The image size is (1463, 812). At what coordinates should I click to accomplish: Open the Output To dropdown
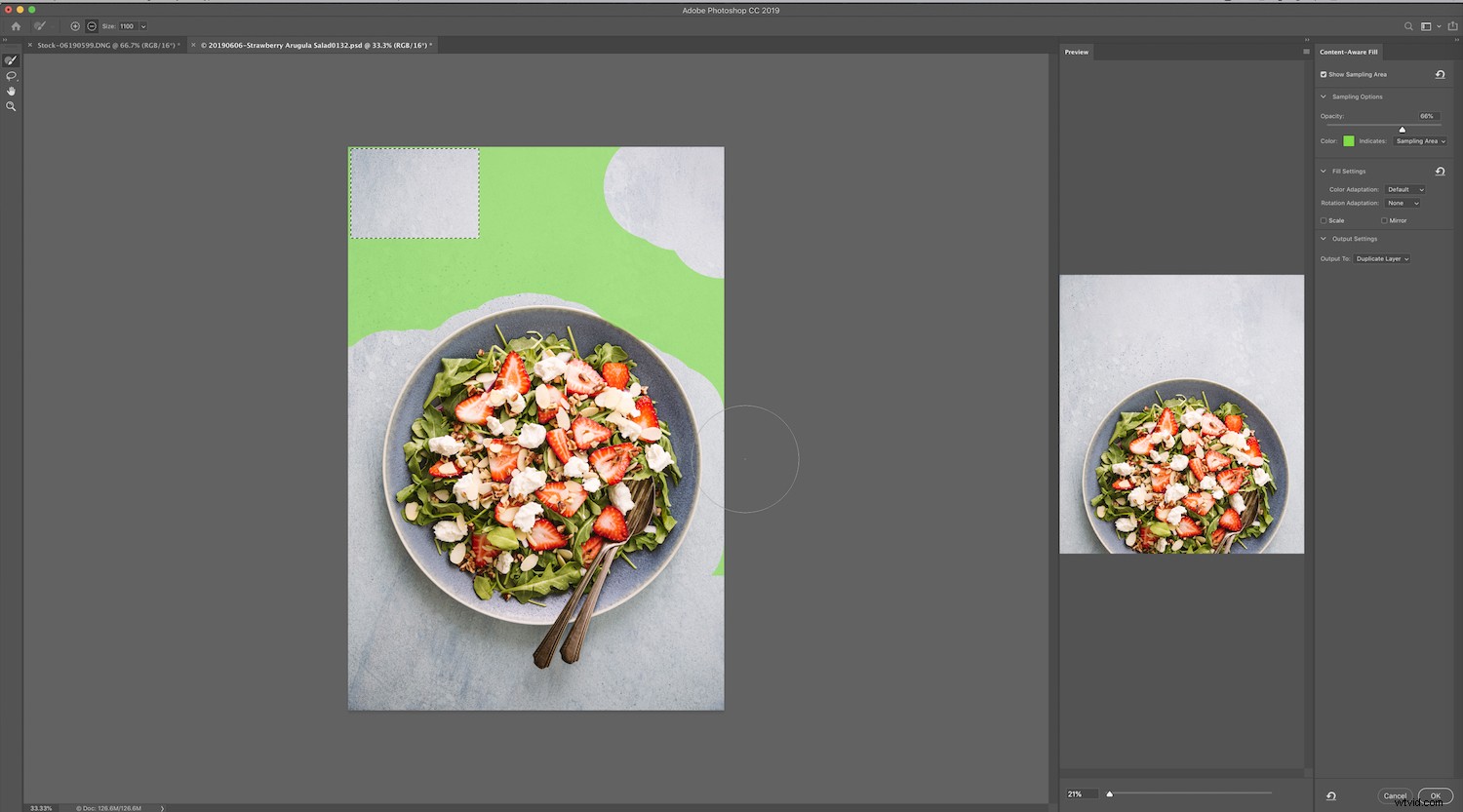1381,258
